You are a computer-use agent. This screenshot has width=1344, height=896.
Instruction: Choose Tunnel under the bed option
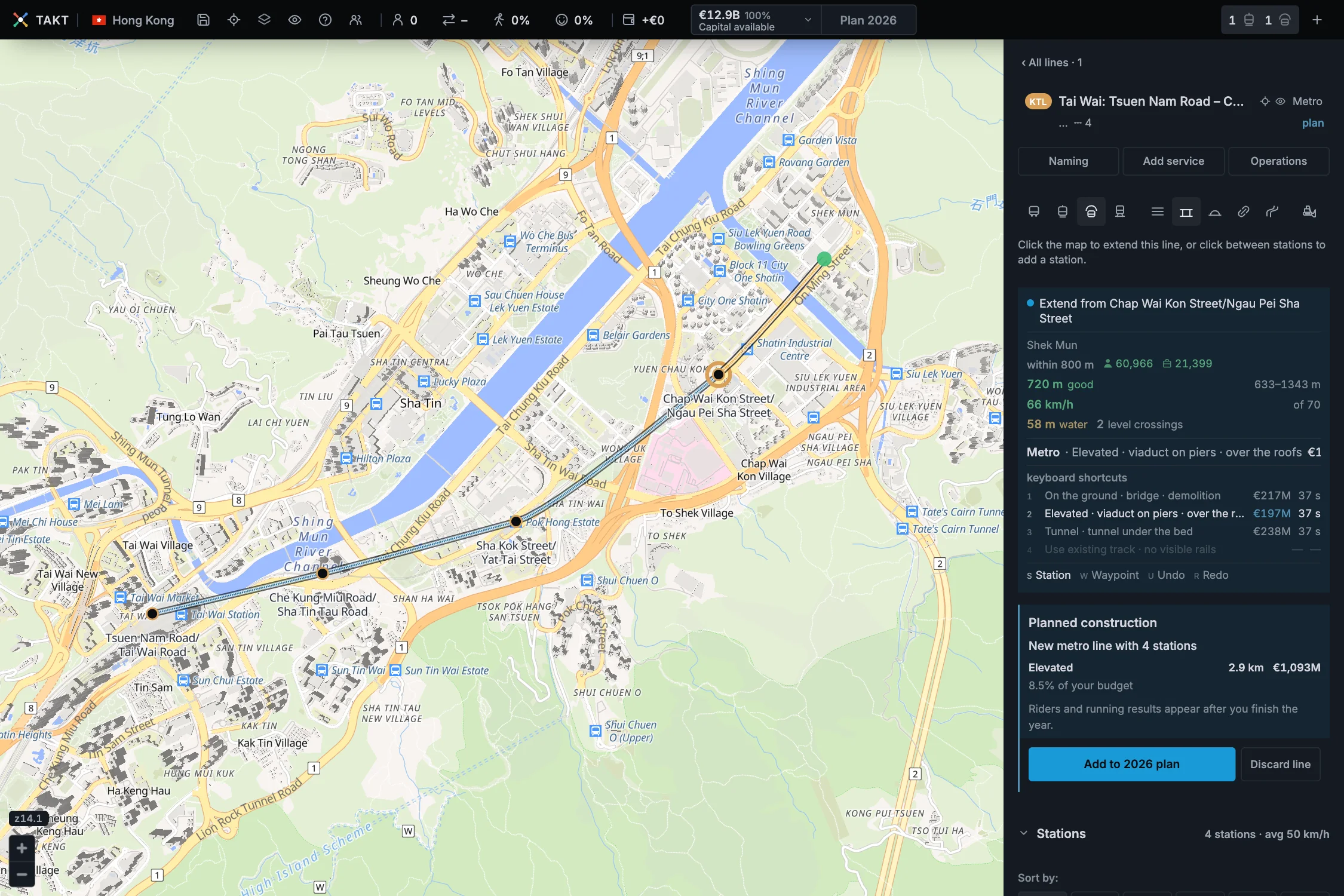(x=1173, y=532)
